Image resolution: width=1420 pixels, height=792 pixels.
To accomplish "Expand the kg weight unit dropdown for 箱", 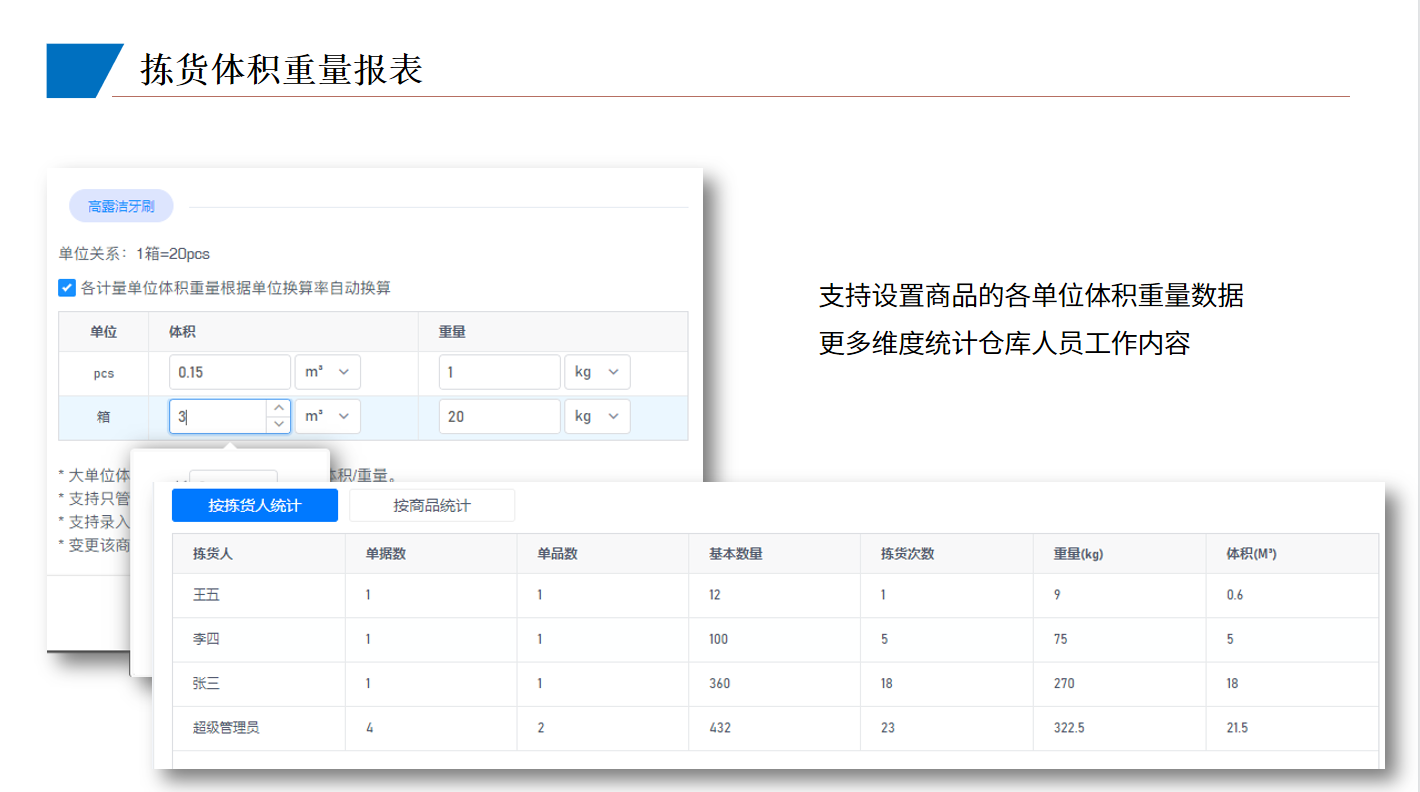I will pos(597,416).
